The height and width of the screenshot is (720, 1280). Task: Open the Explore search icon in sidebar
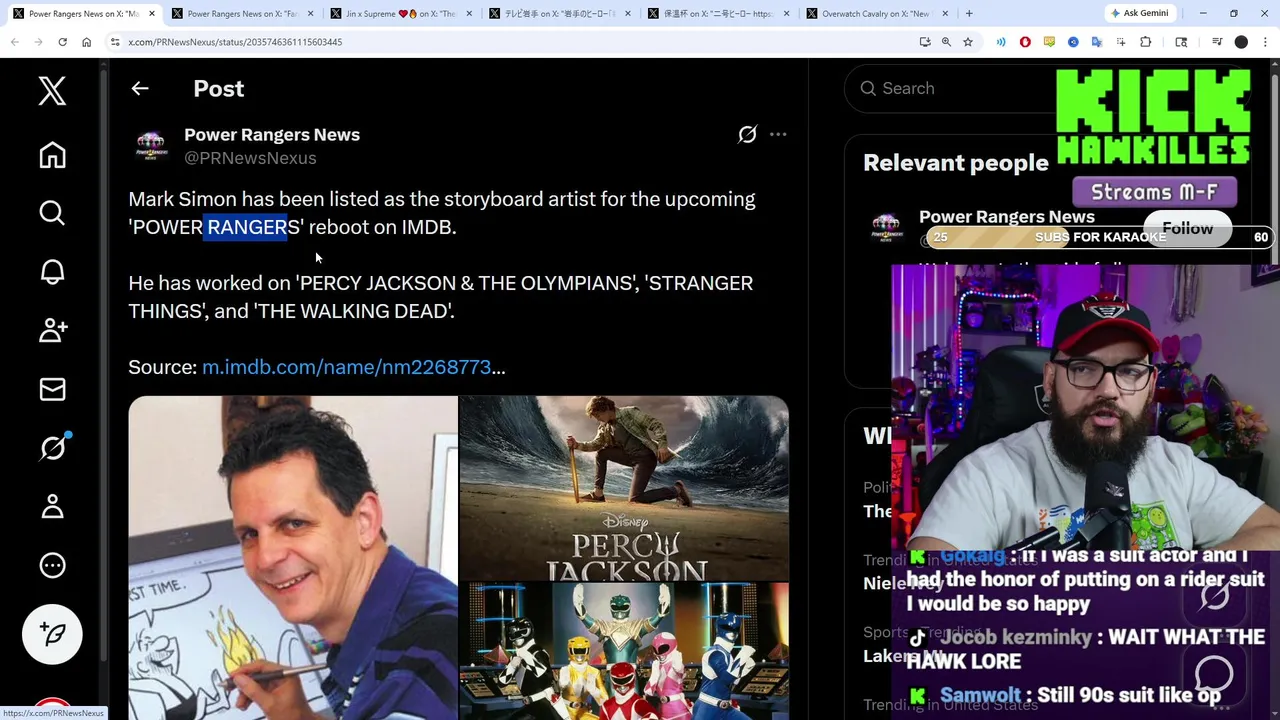coord(52,213)
